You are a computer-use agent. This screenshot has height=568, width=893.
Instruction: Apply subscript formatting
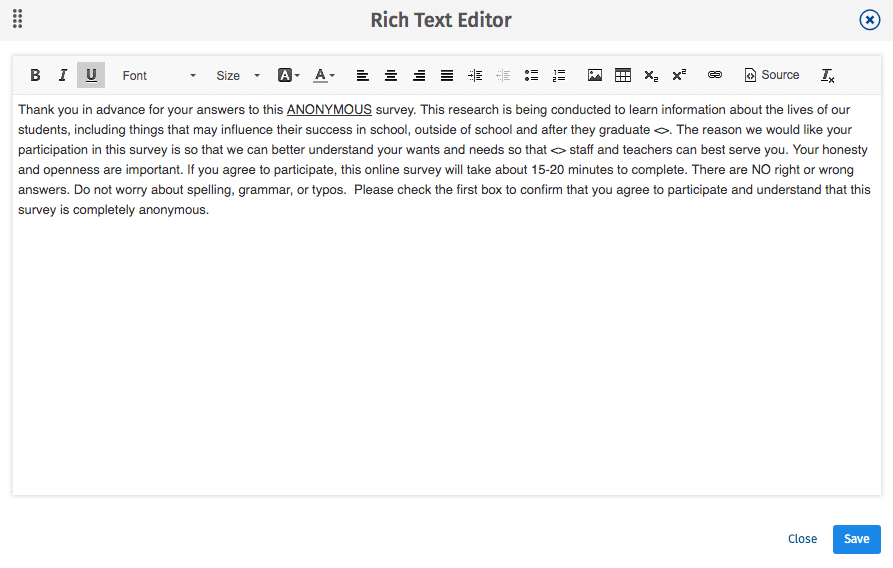(651, 75)
